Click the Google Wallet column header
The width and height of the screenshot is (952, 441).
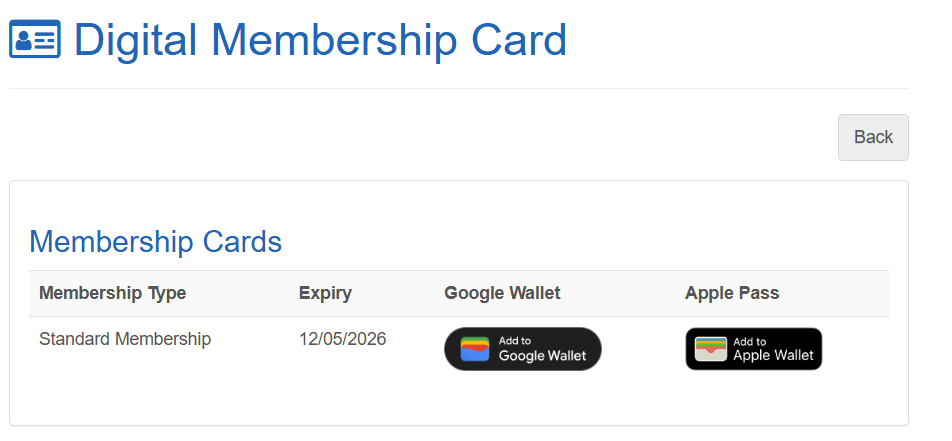click(x=502, y=294)
